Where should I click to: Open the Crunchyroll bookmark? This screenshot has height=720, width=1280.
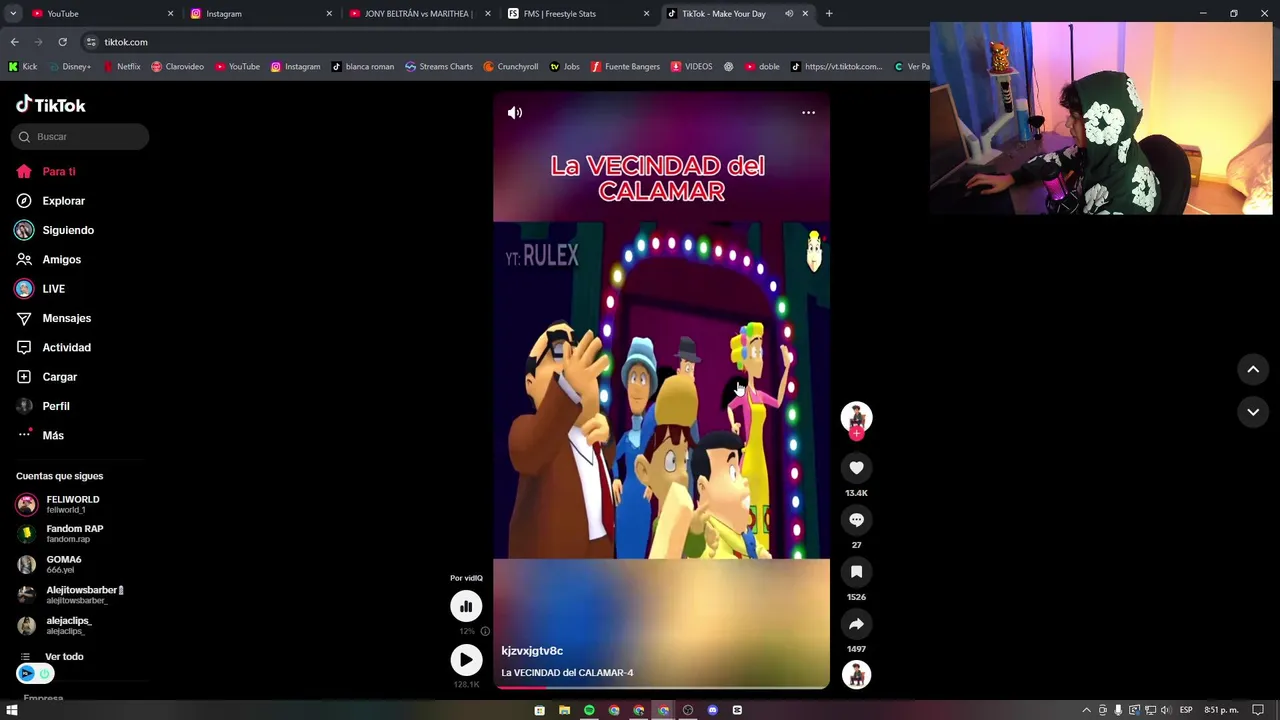click(x=511, y=67)
